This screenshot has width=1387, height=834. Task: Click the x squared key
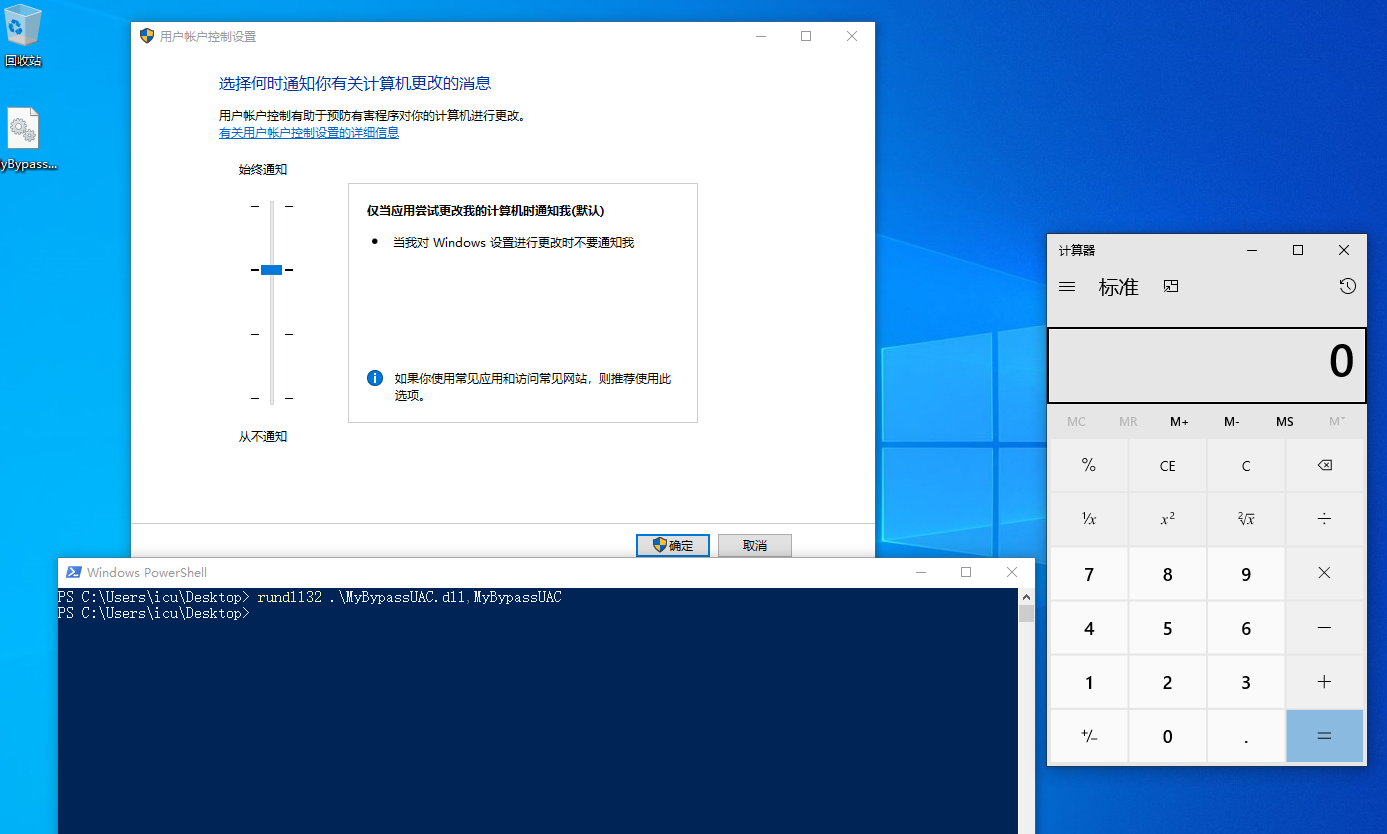click(1167, 520)
